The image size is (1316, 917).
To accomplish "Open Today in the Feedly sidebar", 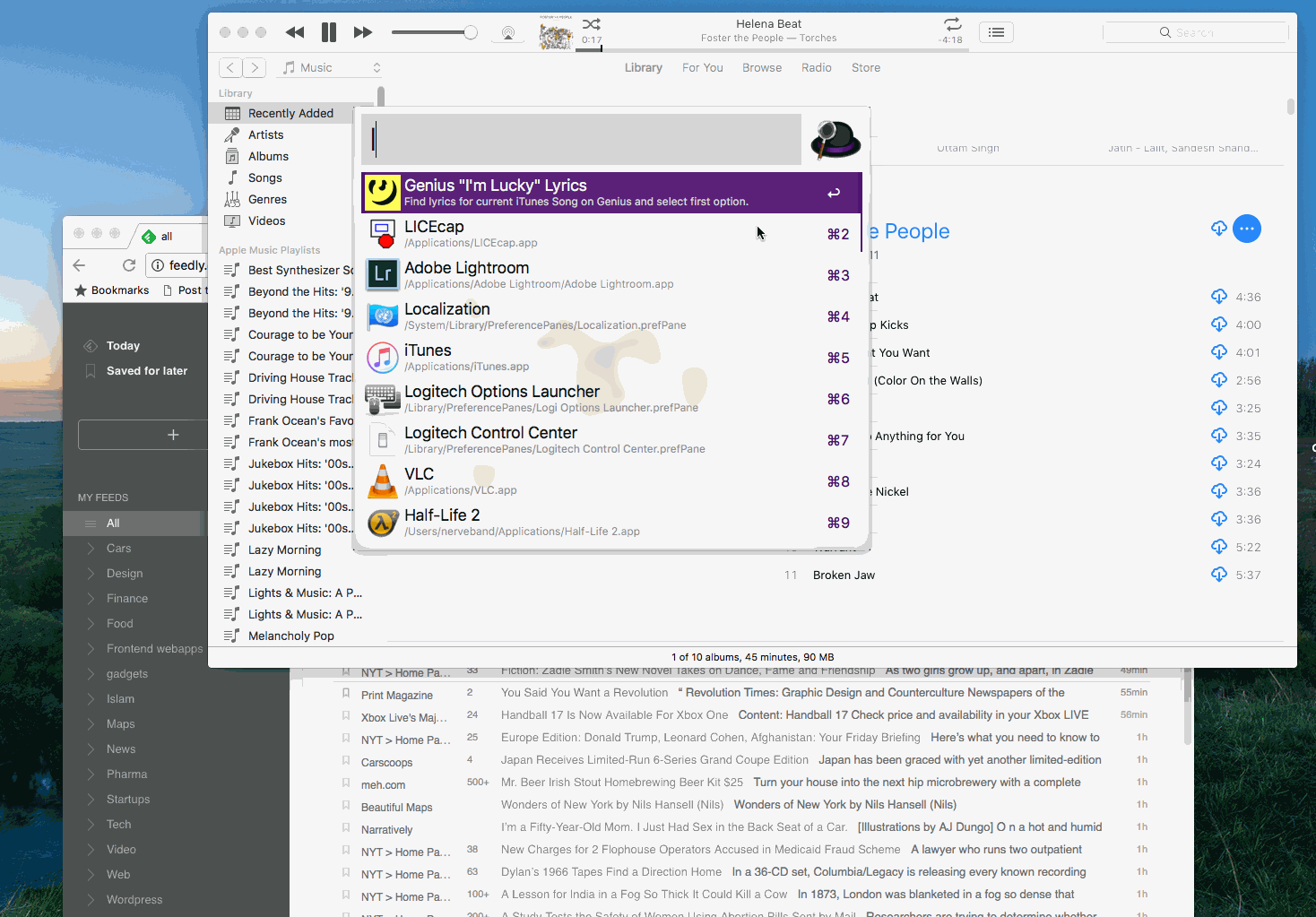I will click(x=123, y=346).
